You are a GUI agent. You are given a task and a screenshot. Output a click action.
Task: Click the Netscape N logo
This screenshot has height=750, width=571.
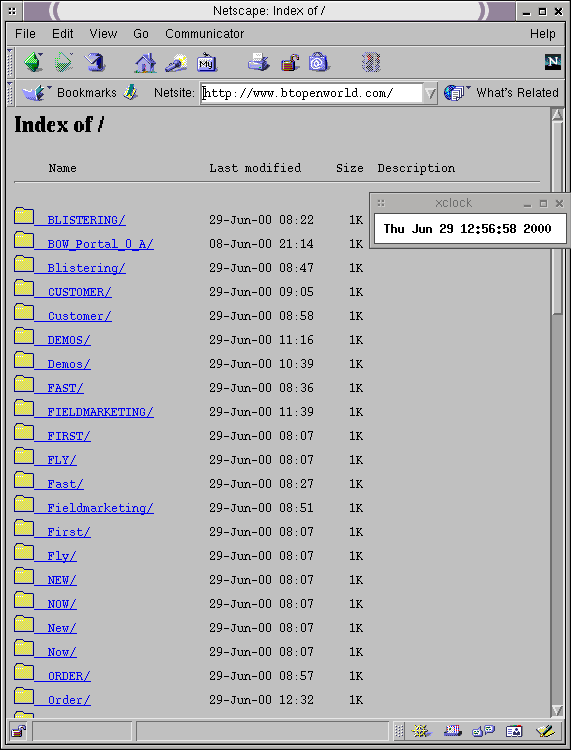pyautogui.click(x=553, y=62)
